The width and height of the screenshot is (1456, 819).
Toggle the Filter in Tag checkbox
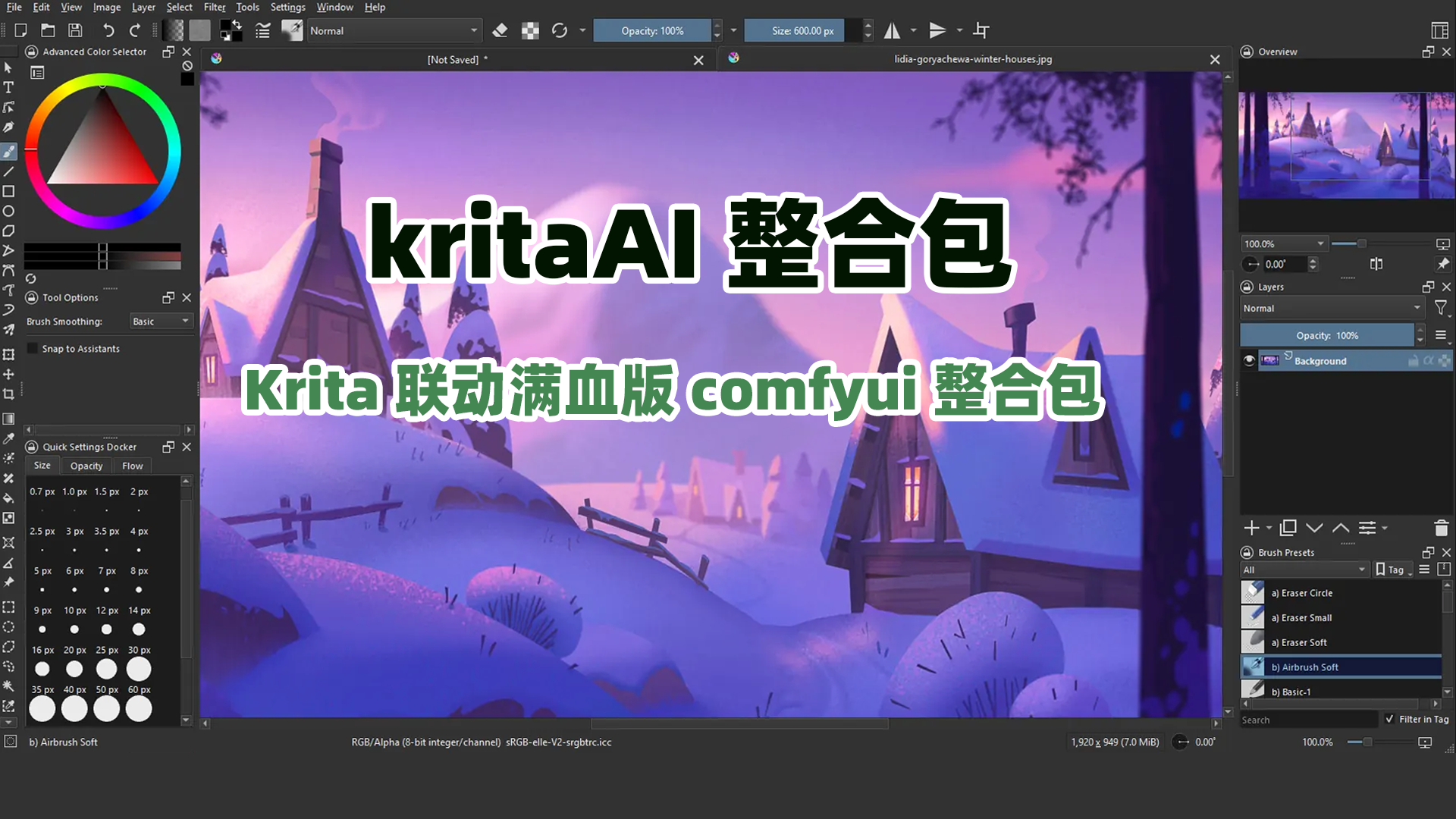pyautogui.click(x=1390, y=719)
